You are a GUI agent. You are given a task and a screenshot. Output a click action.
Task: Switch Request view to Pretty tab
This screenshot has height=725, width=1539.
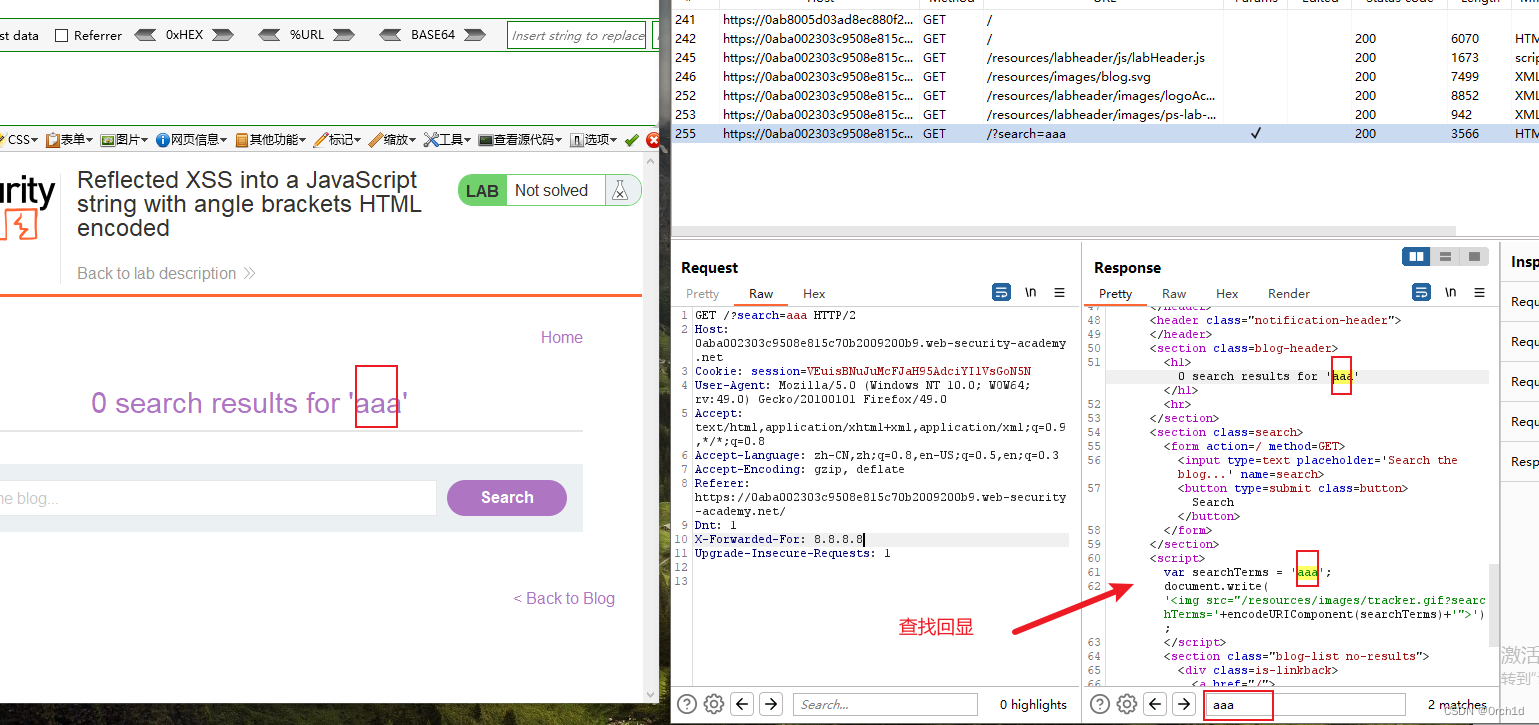(702, 294)
